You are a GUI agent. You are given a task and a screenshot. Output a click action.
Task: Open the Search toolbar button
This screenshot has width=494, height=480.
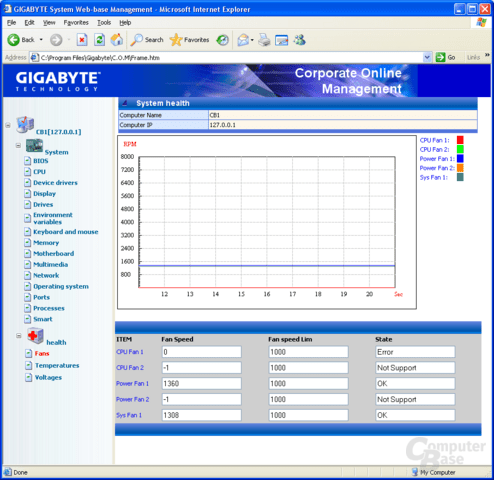point(147,40)
